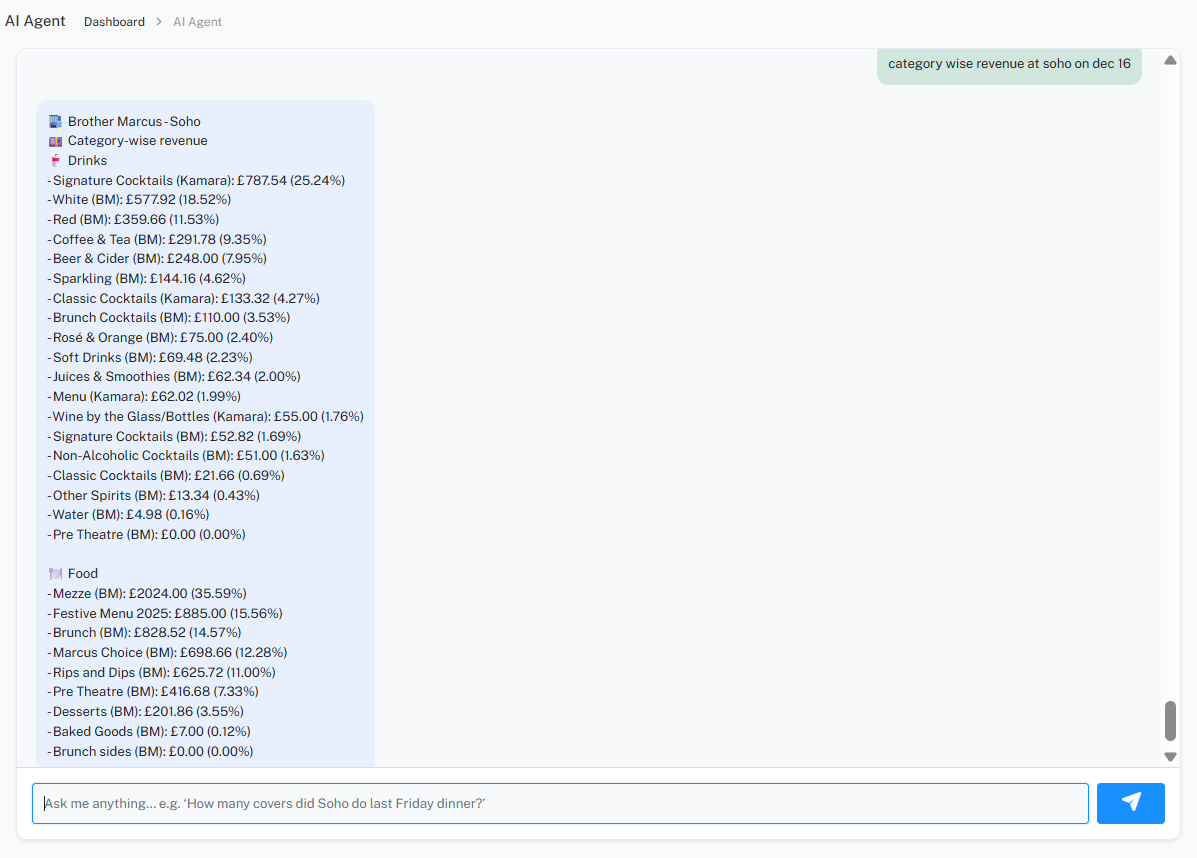The height and width of the screenshot is (858, 1197).
Task: Click the Menu (Kamara) £62.02 line
Action: click(x=144, y=397)
